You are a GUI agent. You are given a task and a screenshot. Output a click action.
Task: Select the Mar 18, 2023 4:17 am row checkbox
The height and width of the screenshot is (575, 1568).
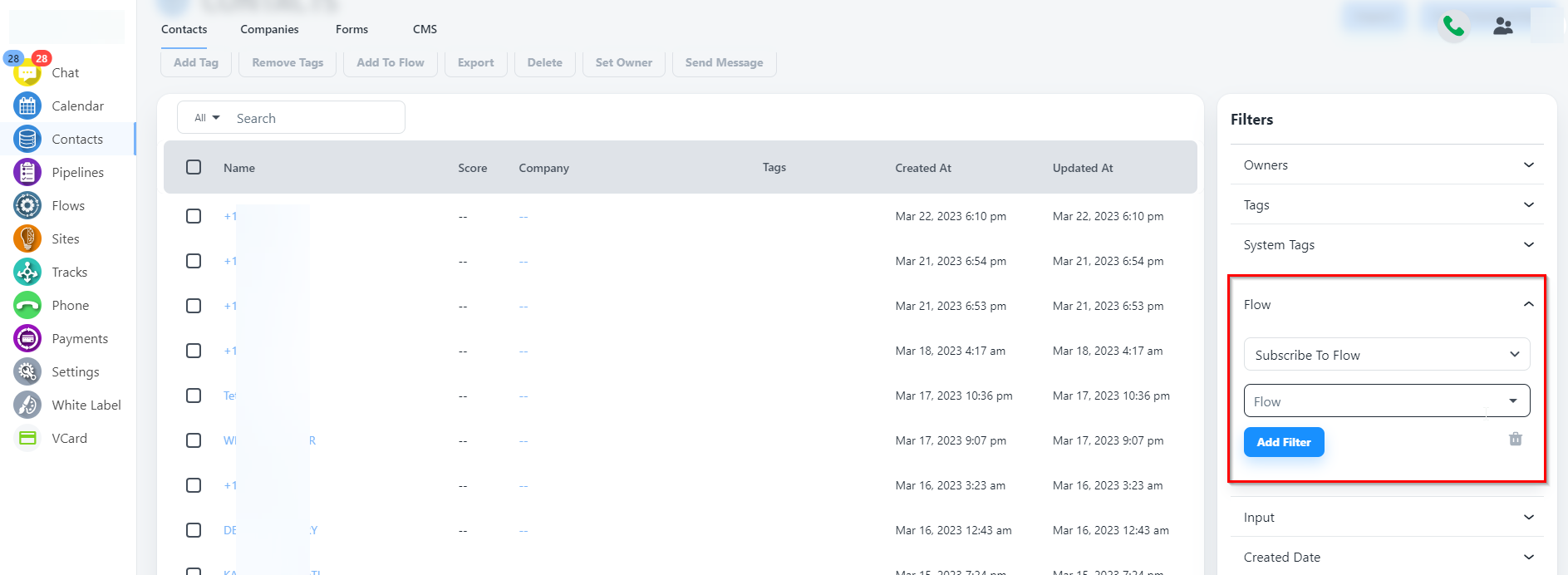[x=194, y=351]
